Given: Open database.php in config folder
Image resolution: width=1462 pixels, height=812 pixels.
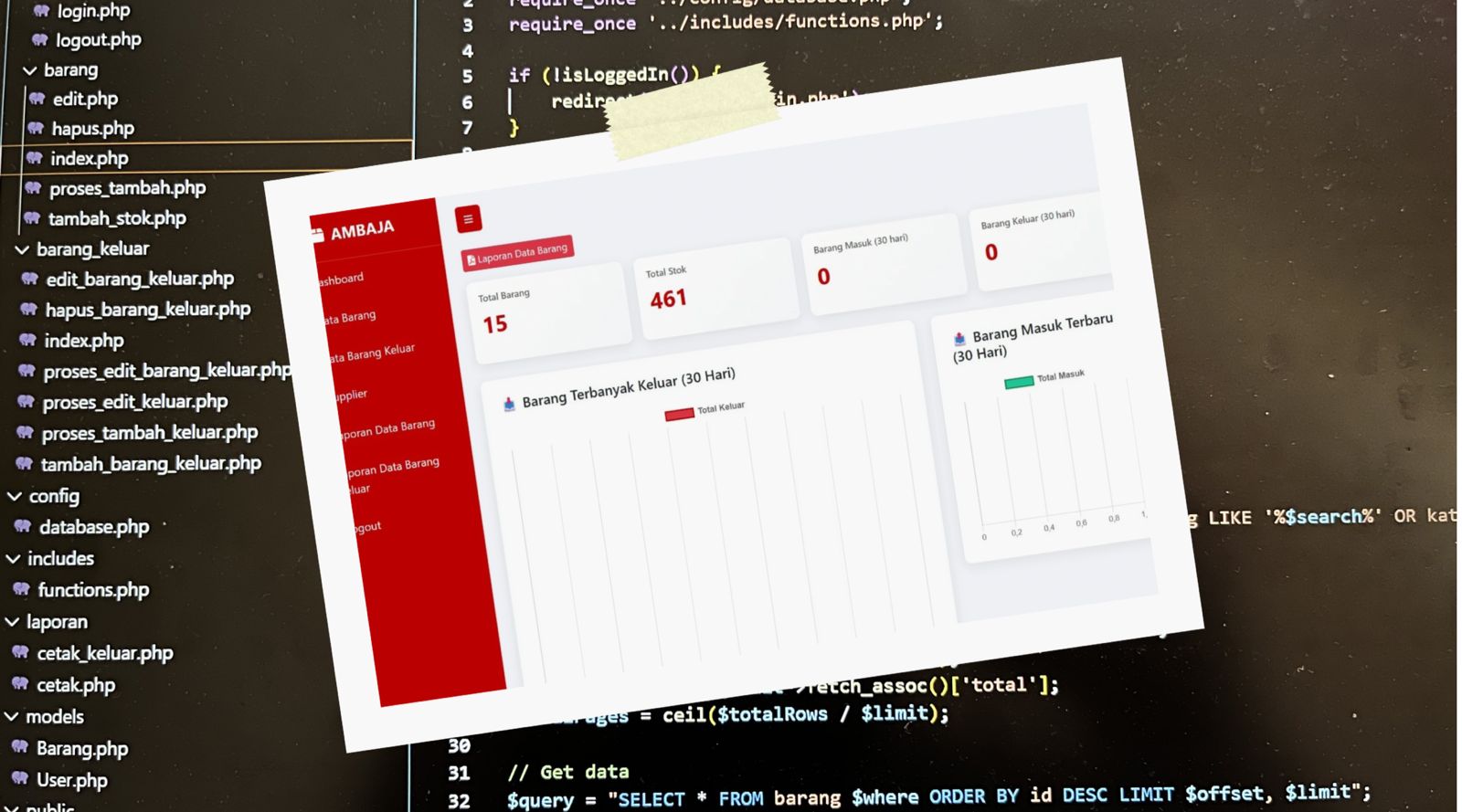Looking at the screenshot, I should coord(94,527).
